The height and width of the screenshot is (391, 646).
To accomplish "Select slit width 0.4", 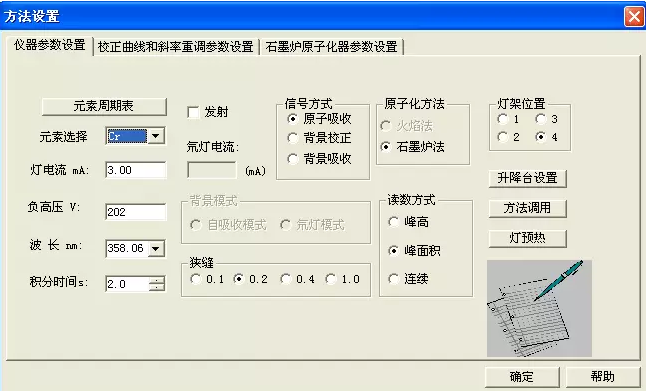I will pos(286,279).
